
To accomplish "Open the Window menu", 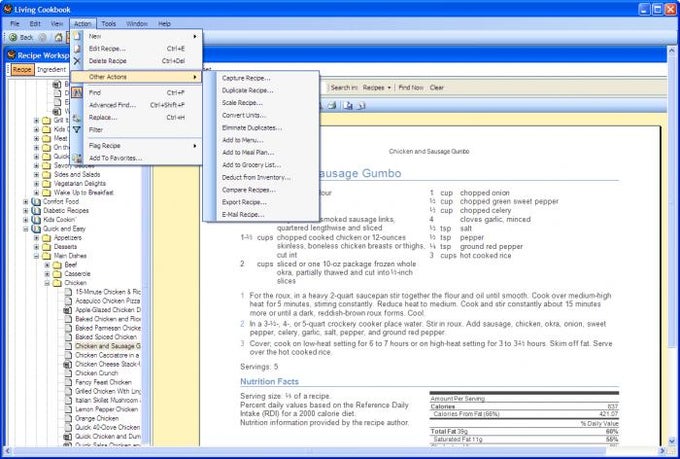I will click(x=137, y=24).
